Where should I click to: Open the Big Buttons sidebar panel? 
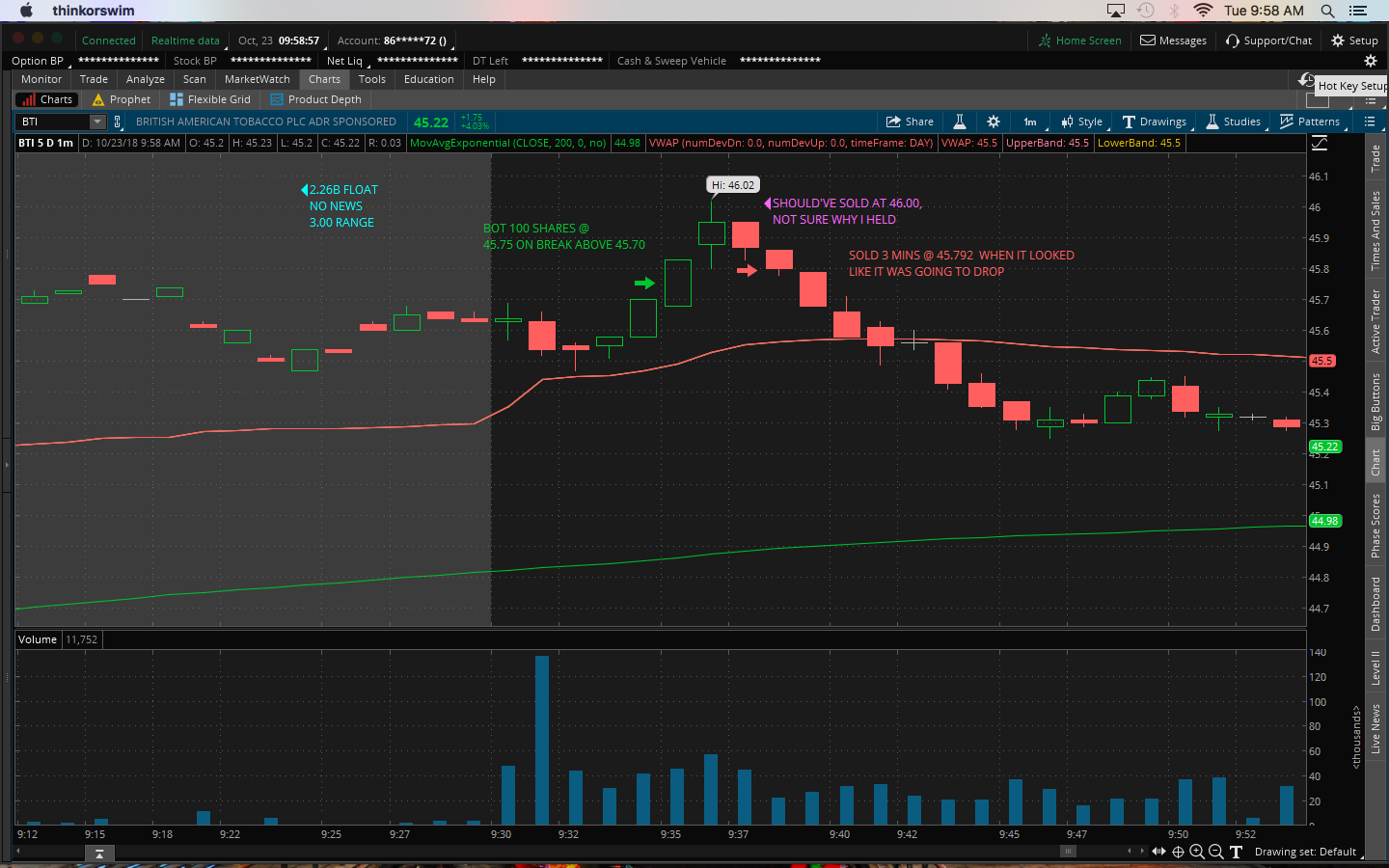1375,401
